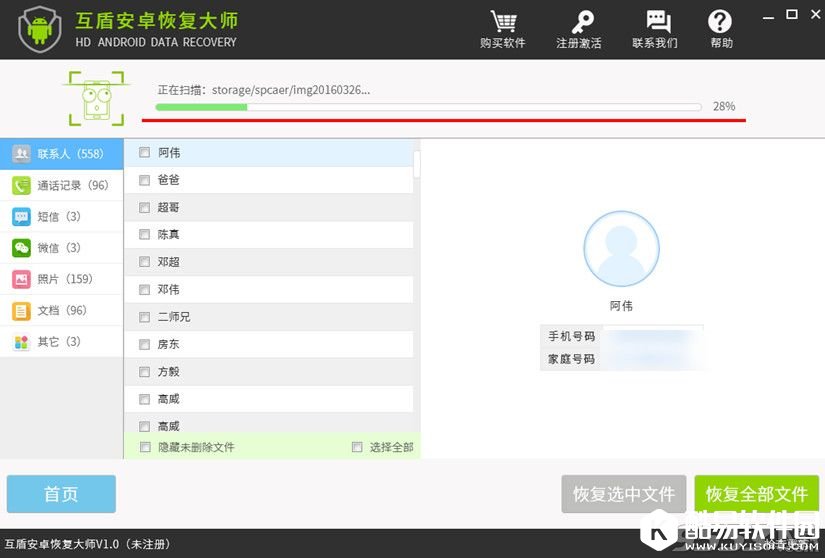Click the SMS message bubble icon
This screenshot has height=558, width=825.
[x=21, y=216]
